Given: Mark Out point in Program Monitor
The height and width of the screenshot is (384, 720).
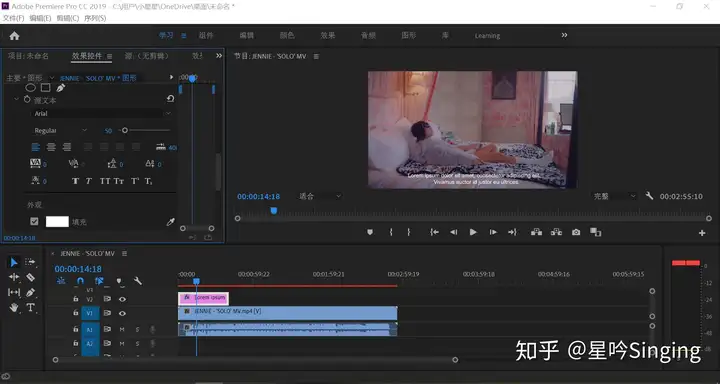Looking at the screenshot, I should coord(408,232).
